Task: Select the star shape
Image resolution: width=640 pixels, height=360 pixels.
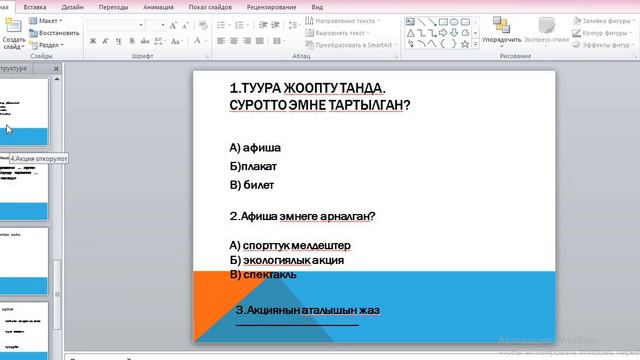Action: click(465, 44)
